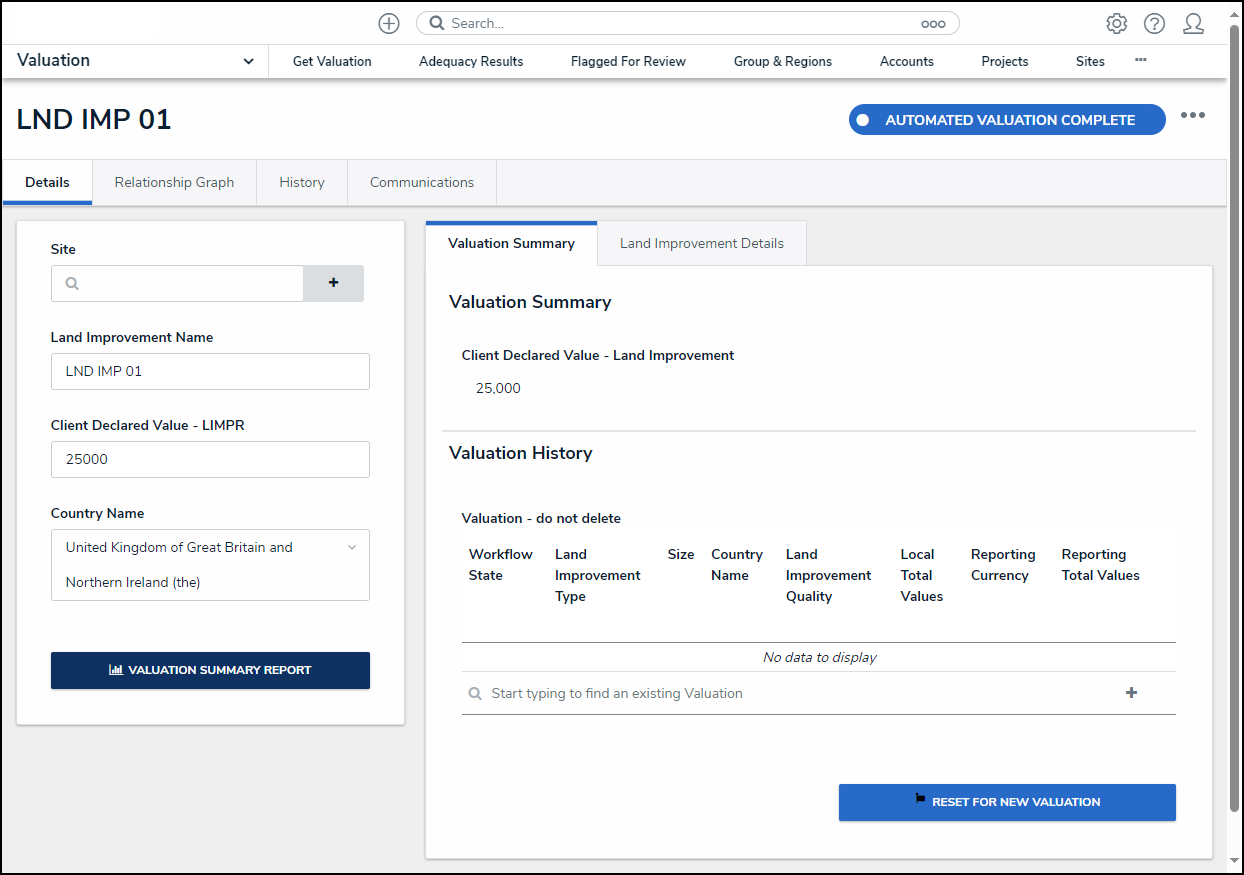Expand the Valuation application dropdown
The width and height of the screenshot is (1244, 875).
click(248, 61)
